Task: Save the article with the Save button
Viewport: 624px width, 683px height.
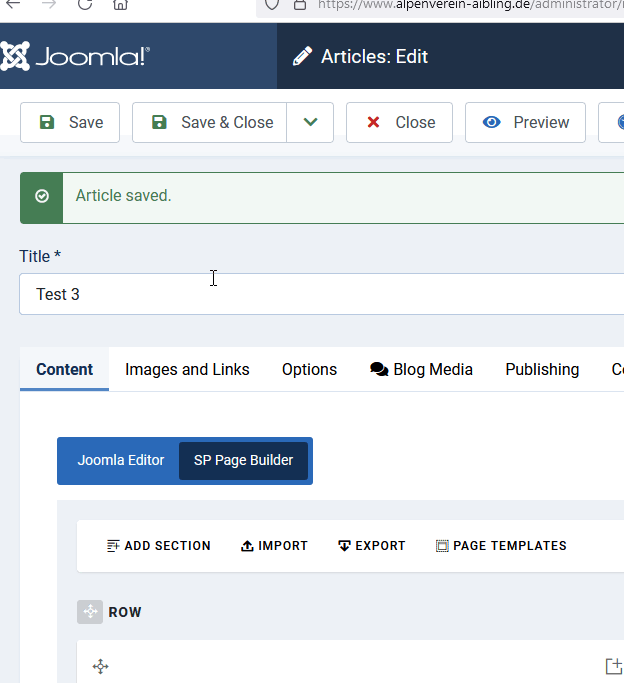Action: click(70, 122)
